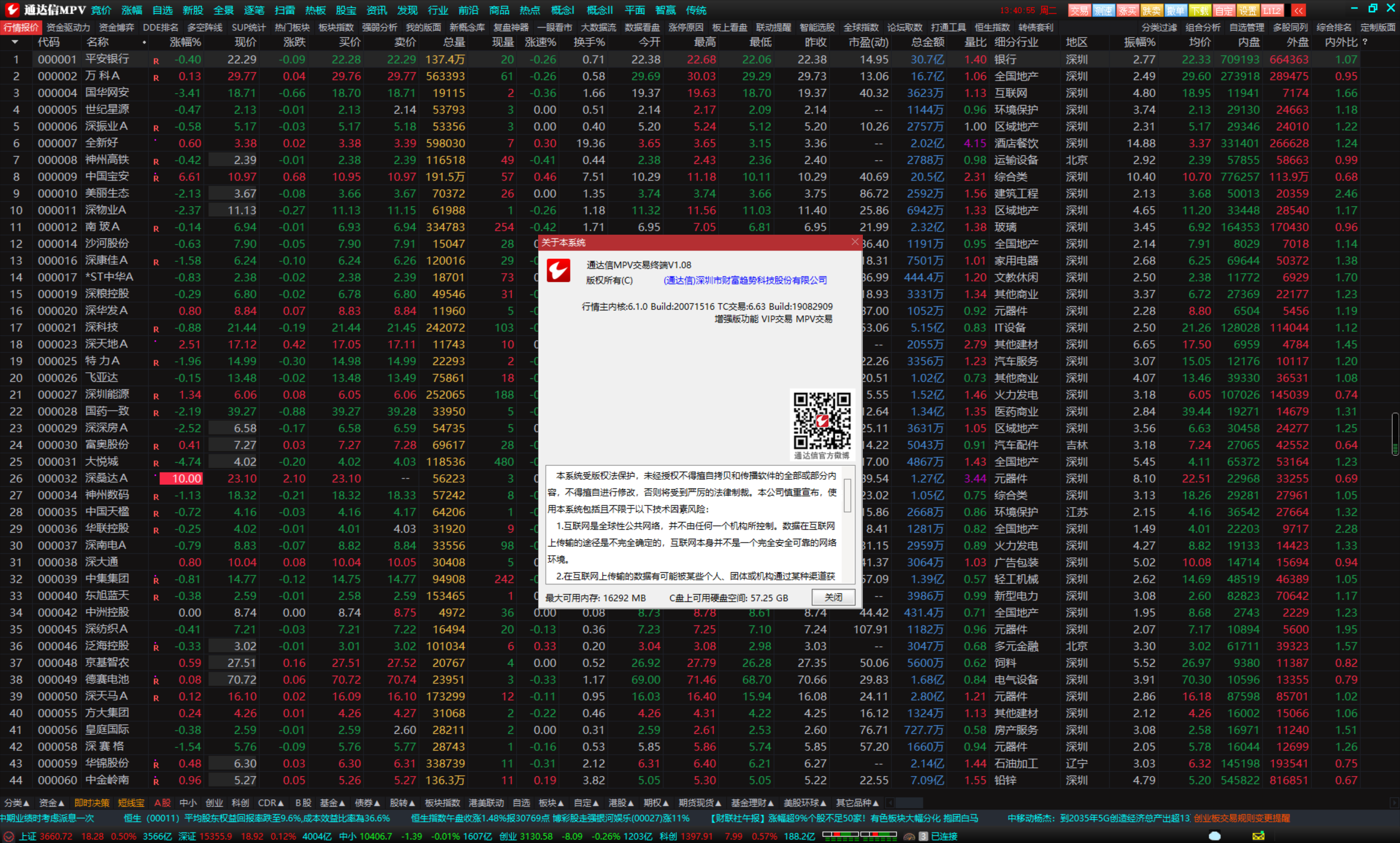
Task: Open the 竞价 top menu
Action: (101, 10)
